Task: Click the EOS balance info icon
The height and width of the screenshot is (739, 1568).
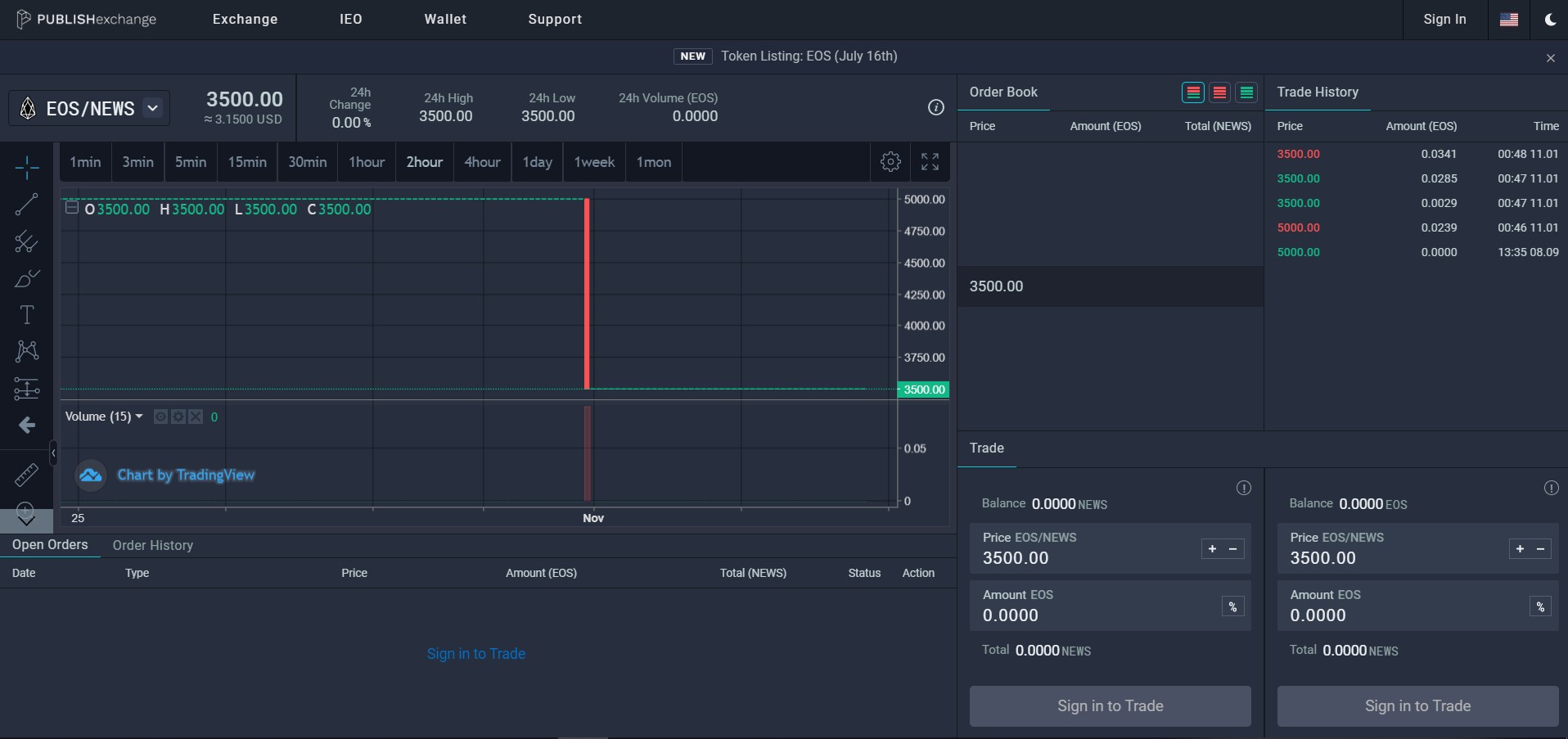Action: (1551, 488)
